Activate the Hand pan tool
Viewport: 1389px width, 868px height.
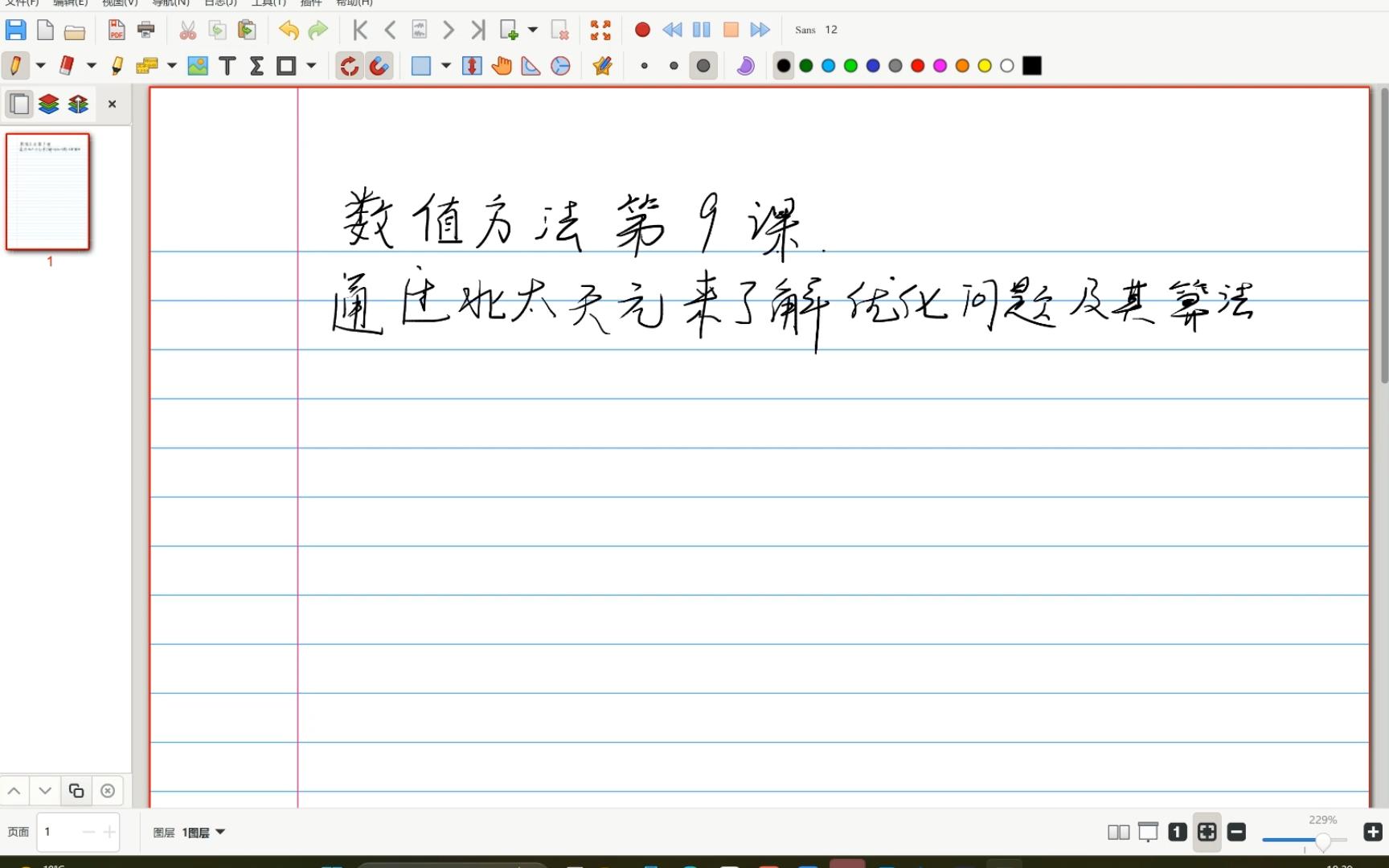(x=502, y=66)
